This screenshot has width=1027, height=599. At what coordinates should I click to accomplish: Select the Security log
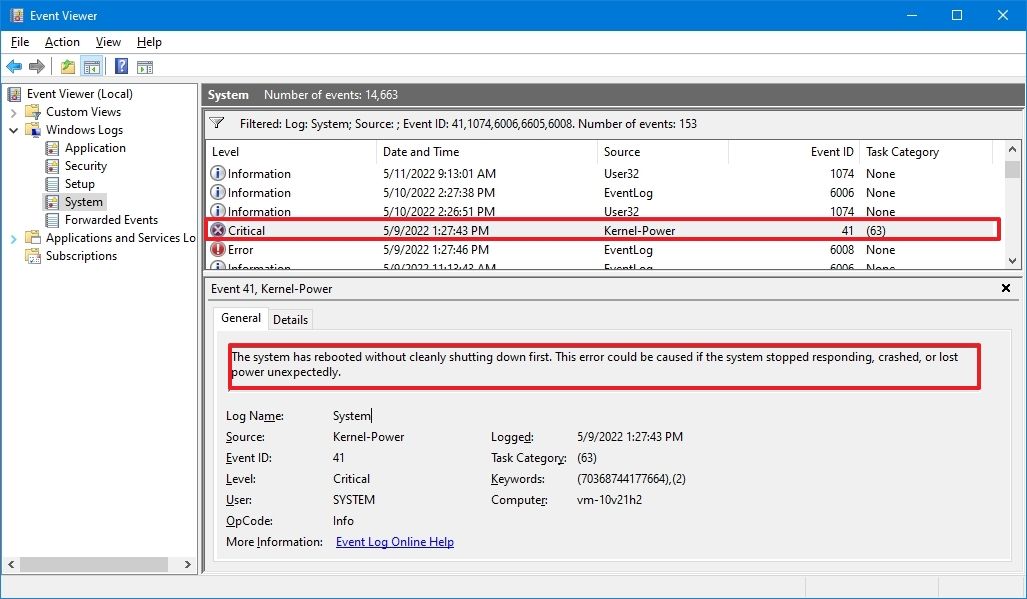(x=86, y=165)
